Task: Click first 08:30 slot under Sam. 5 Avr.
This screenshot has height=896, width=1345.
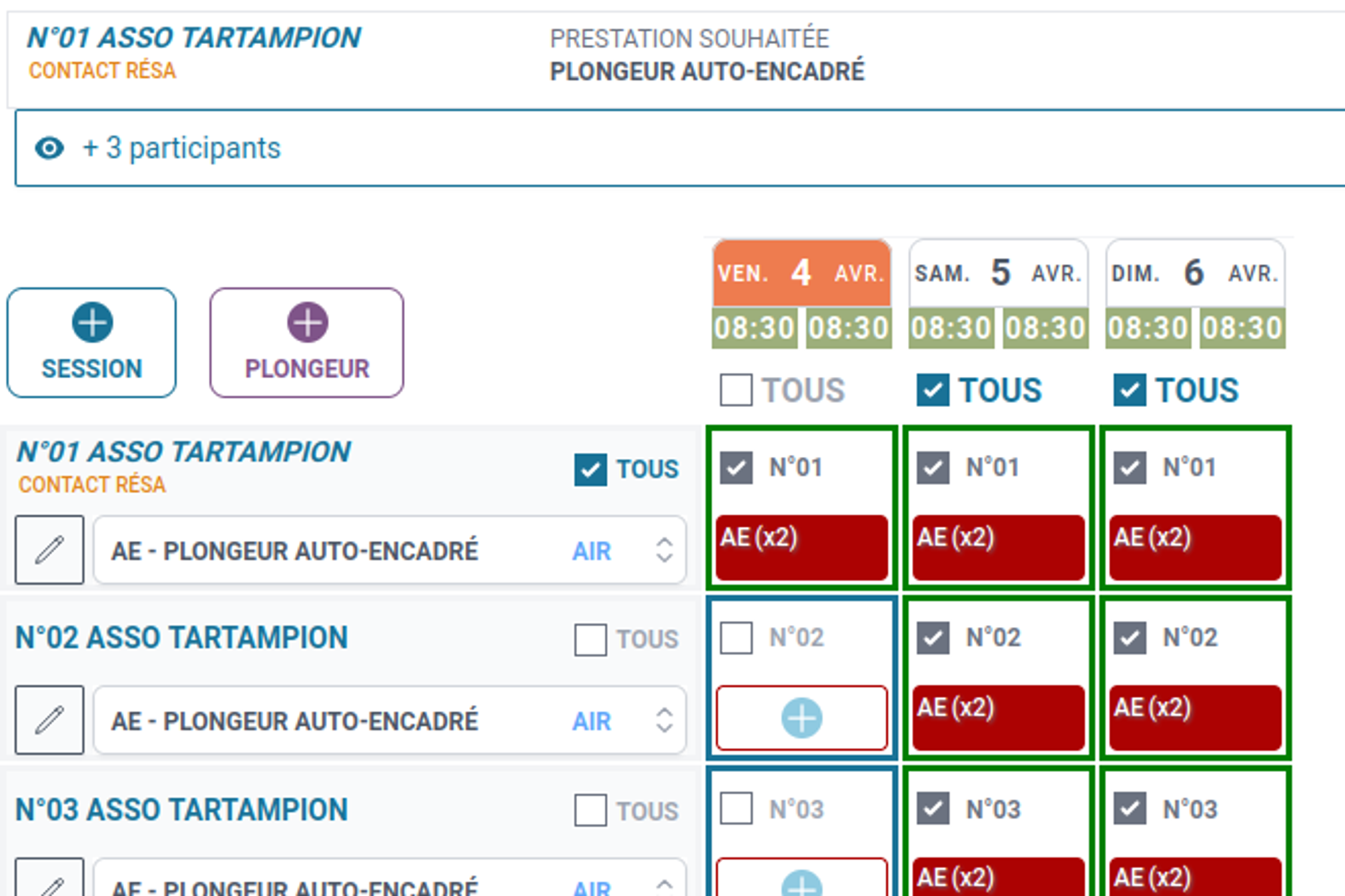Action: (951, 328)
